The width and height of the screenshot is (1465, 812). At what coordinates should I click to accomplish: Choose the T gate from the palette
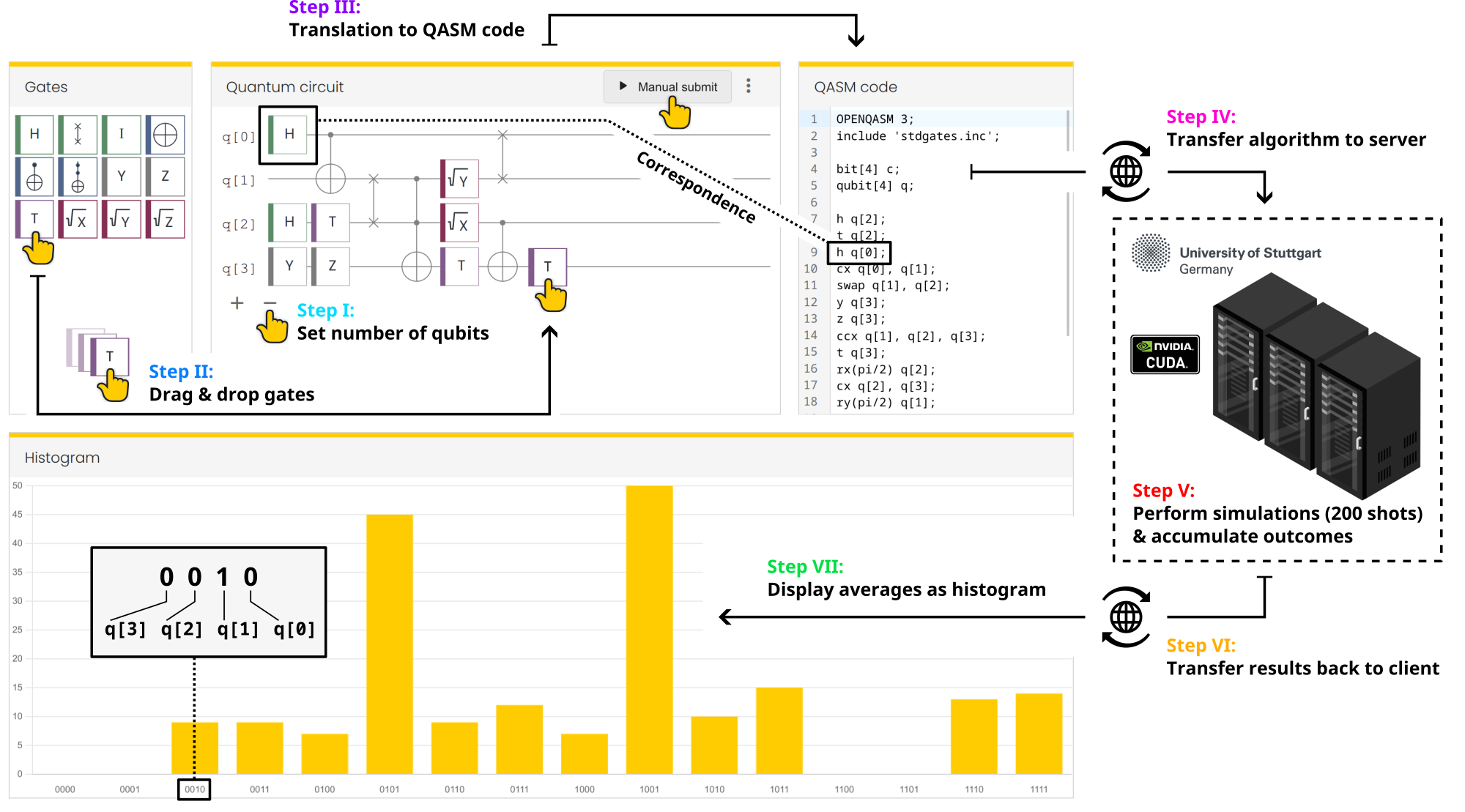34,219
